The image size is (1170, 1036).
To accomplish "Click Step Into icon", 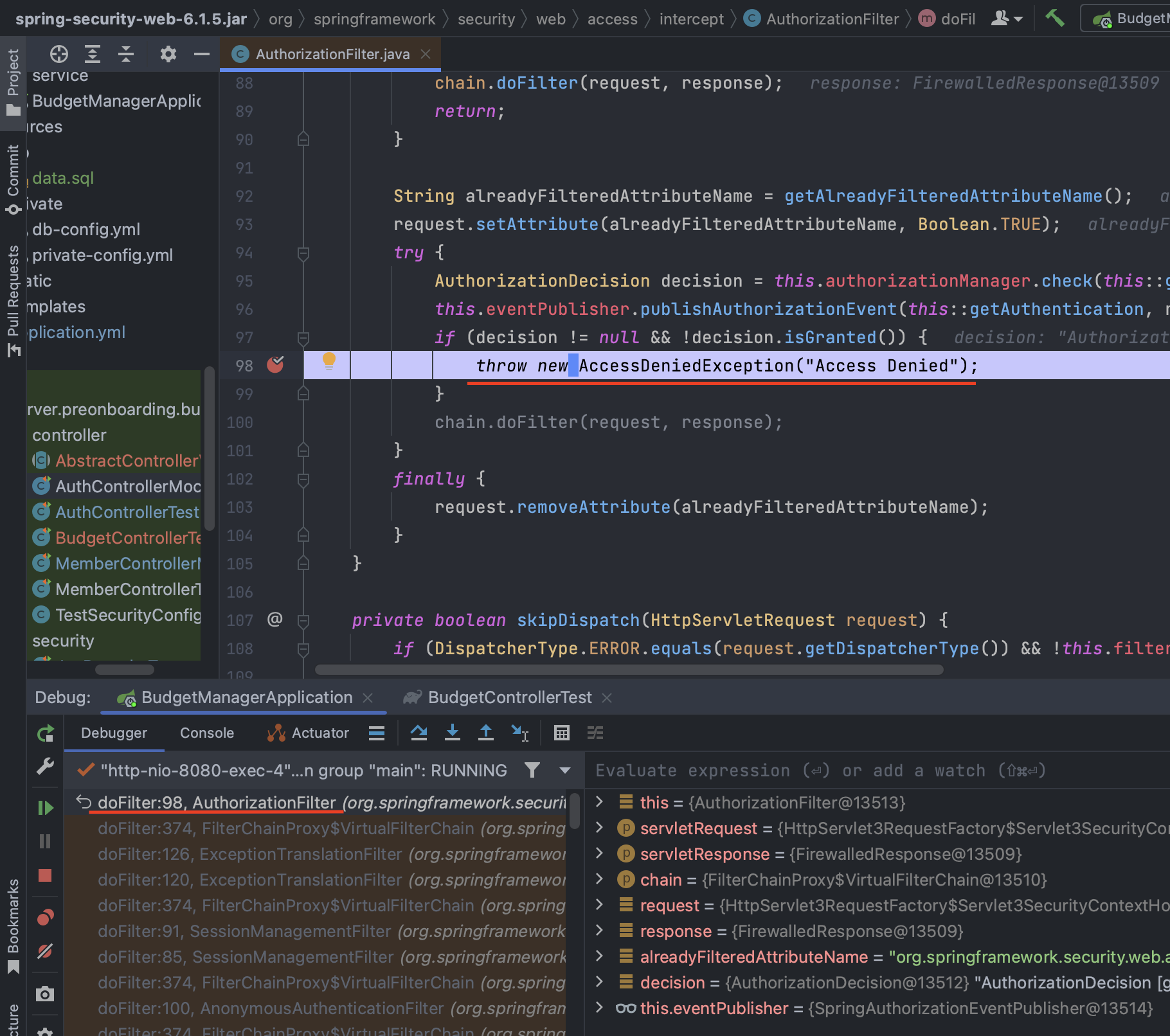I will [453, 733].
